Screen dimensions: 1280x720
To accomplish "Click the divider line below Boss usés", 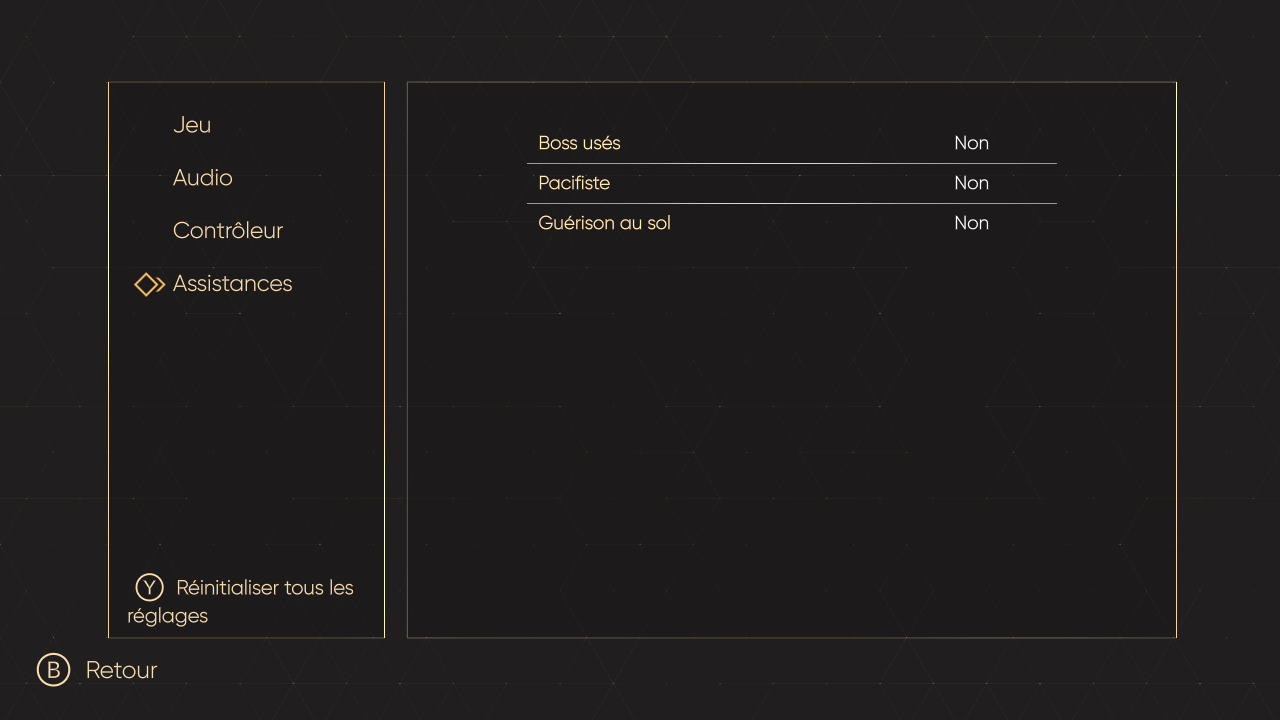I will (791, 163).
